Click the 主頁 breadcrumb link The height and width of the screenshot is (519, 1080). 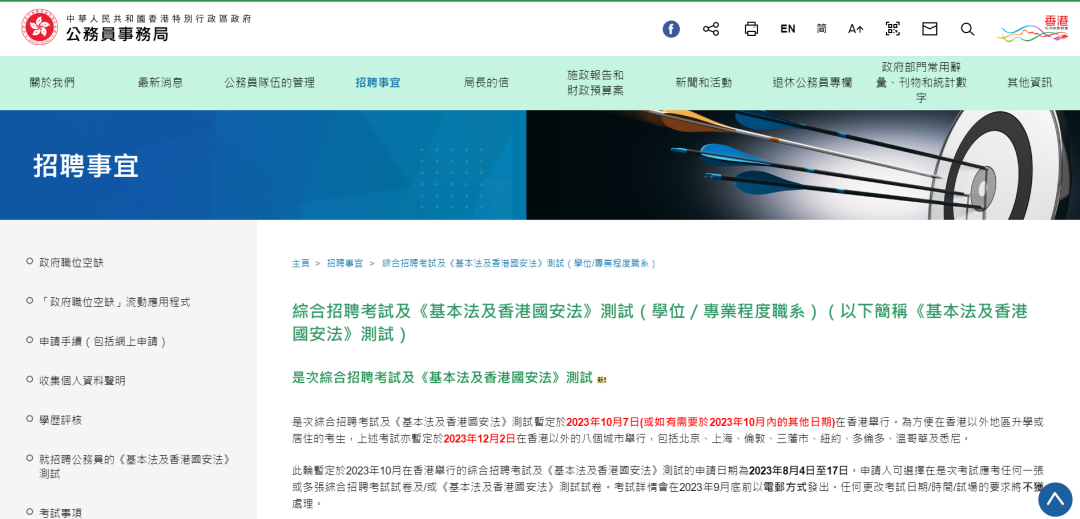coord(300,263)
